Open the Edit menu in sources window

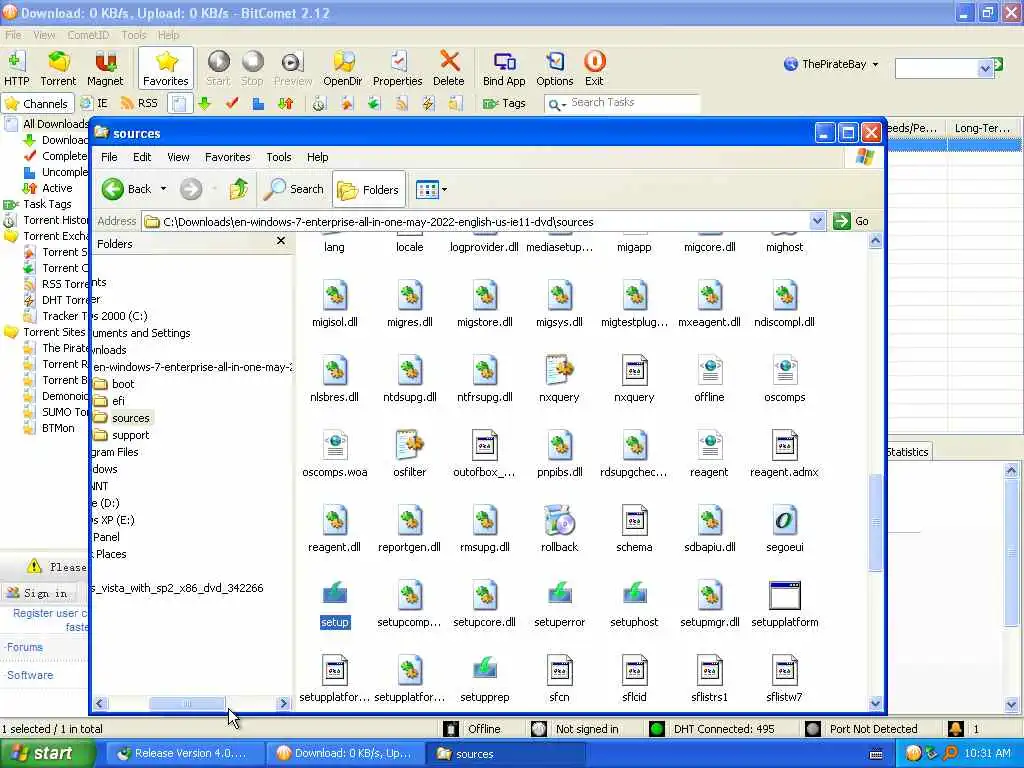point(142,157)
